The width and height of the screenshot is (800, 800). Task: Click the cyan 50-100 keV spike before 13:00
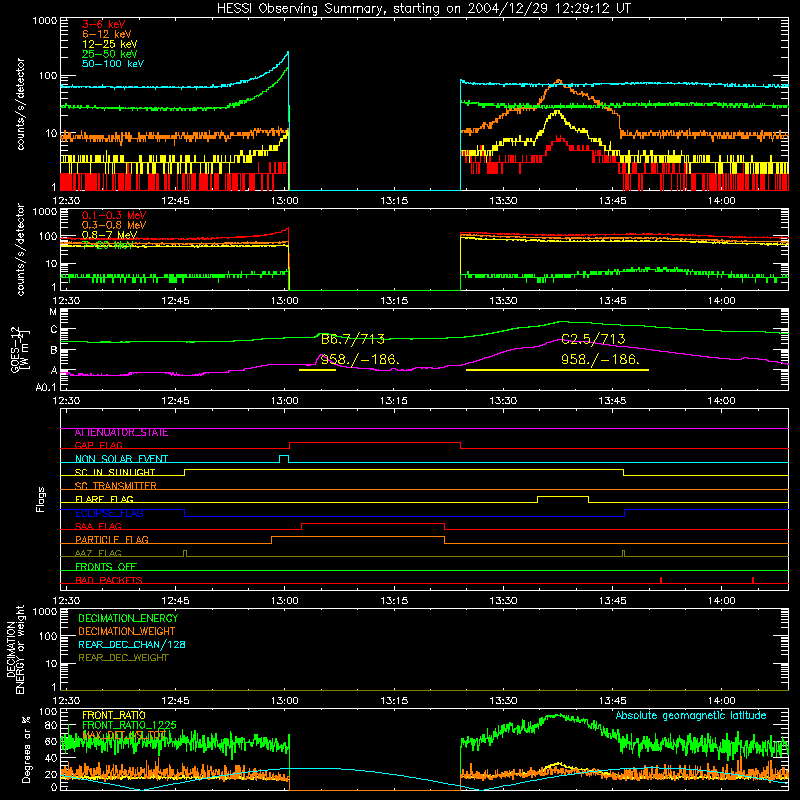click(288, 52)
